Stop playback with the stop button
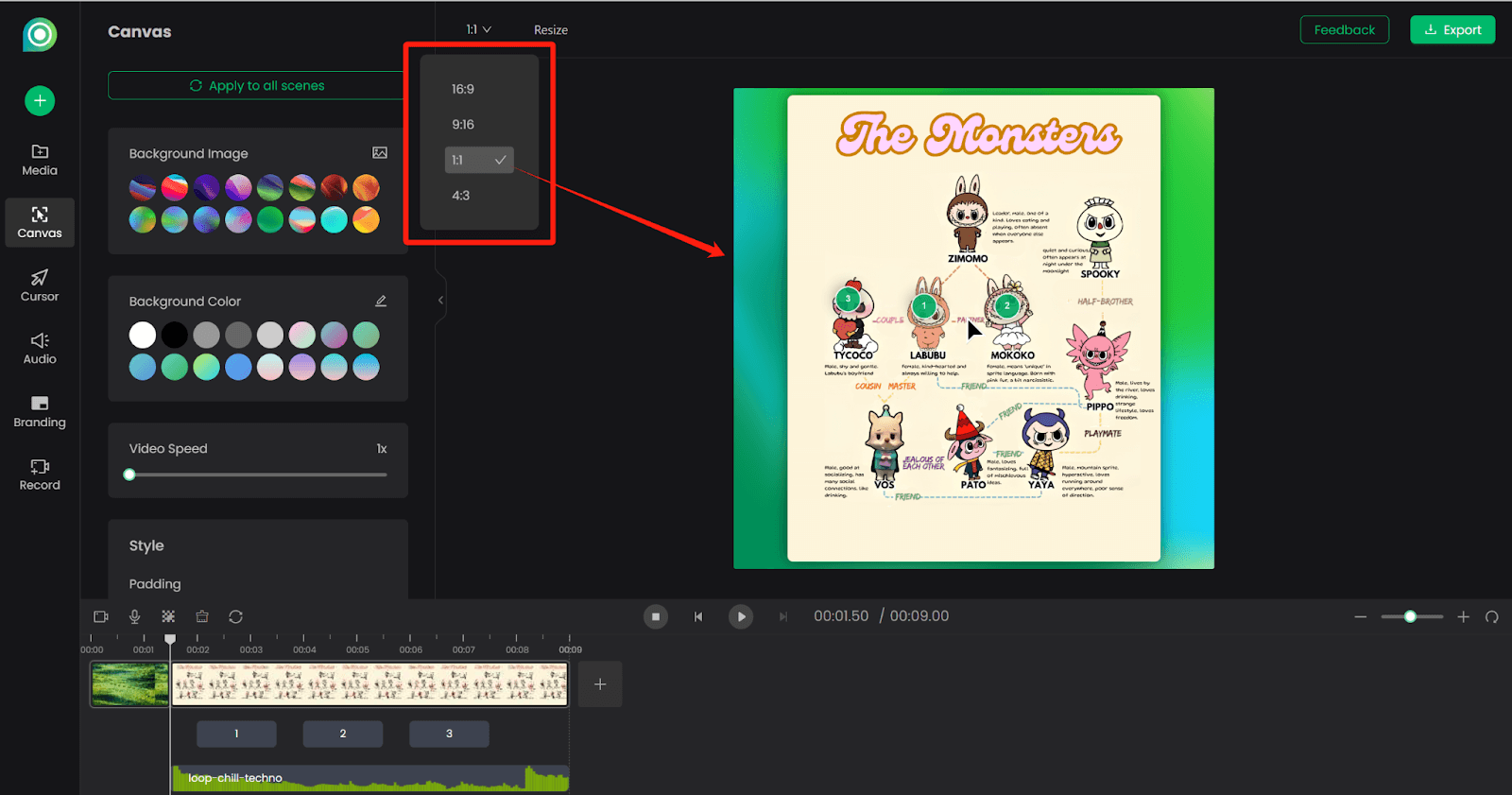 click(x=656, y=616)
